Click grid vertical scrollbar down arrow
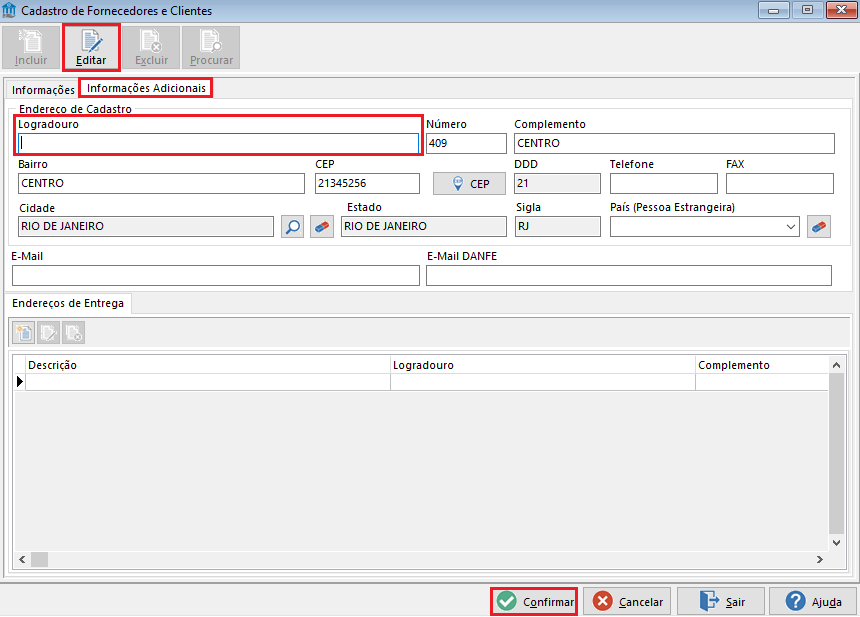The image size is (860, 617). pyautogui.click(x=836, y=543)
